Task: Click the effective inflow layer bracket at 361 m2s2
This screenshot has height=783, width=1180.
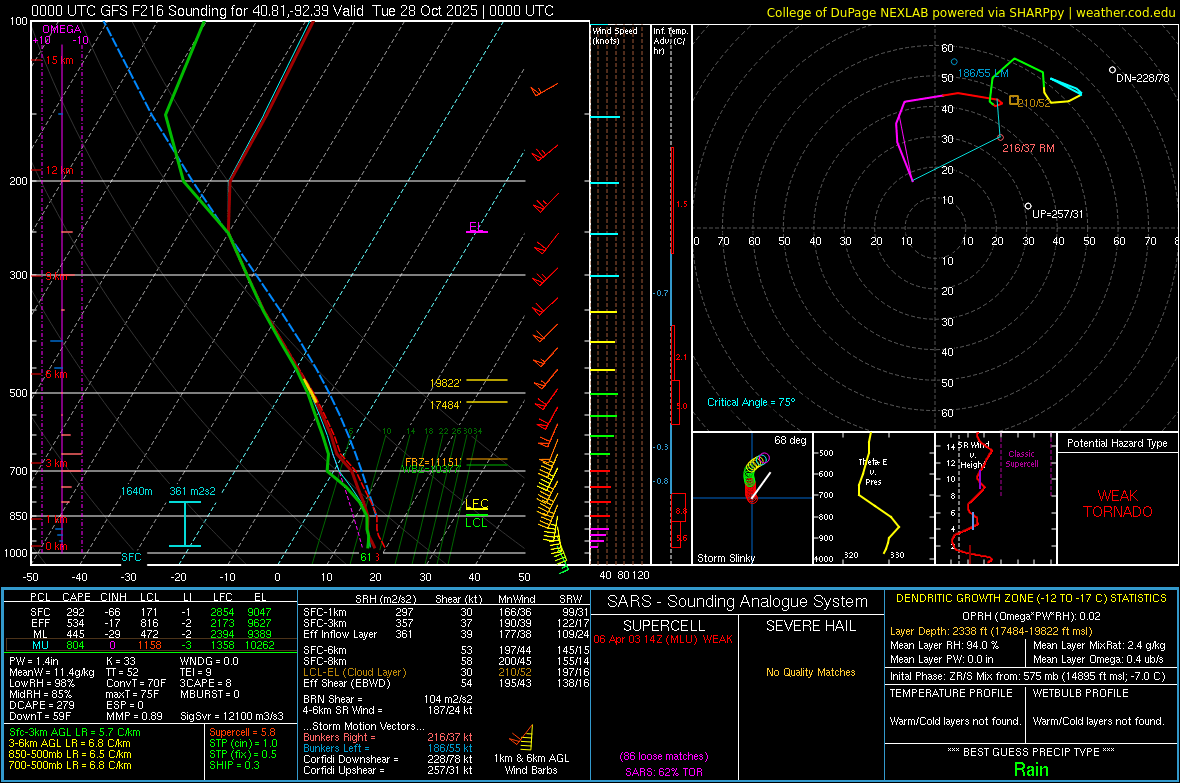Action: tap(185, 523)
